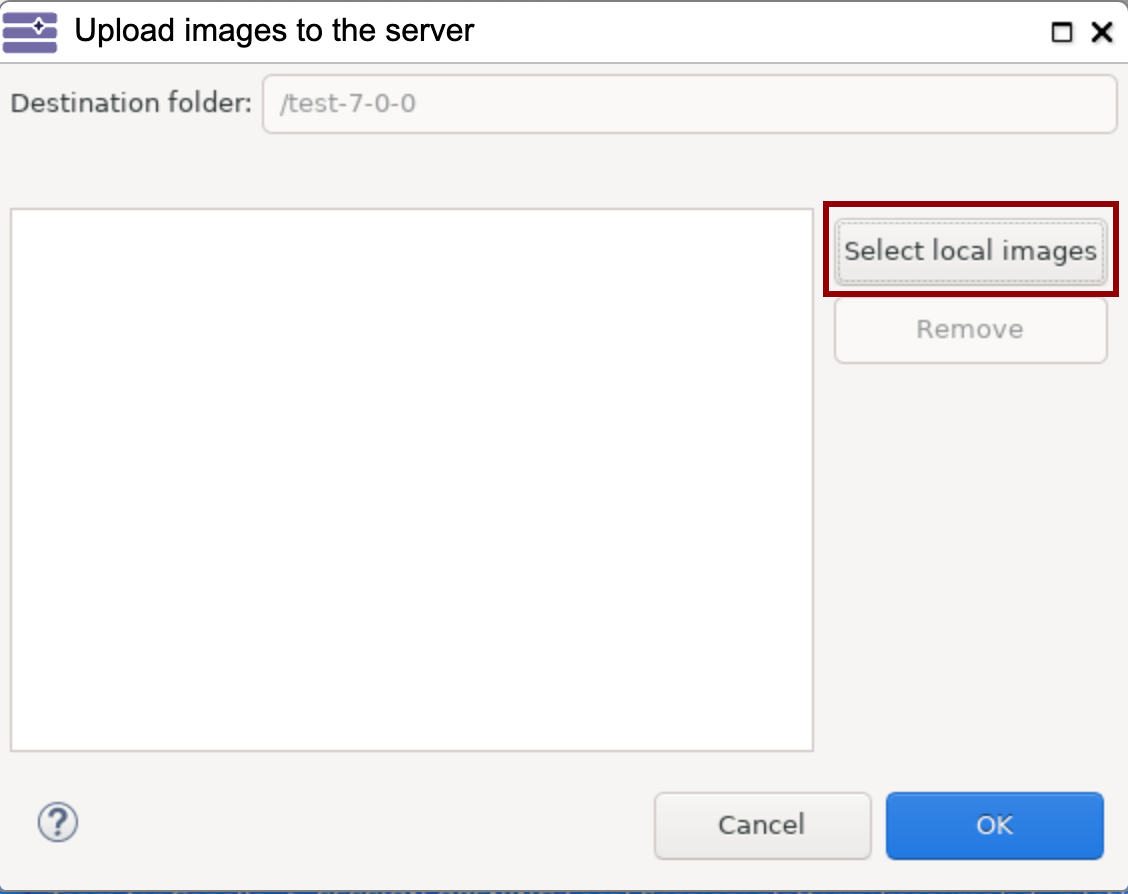This screenshot has width=1128, height=894.
Task: Get help via the circular ? icon
Action: click(x=58, y=822)
